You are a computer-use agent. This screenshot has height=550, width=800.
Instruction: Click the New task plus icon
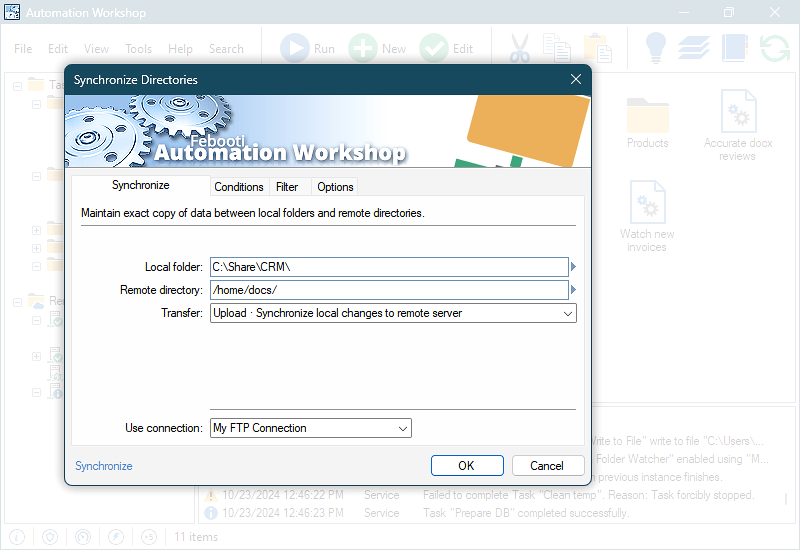(363, 48)
